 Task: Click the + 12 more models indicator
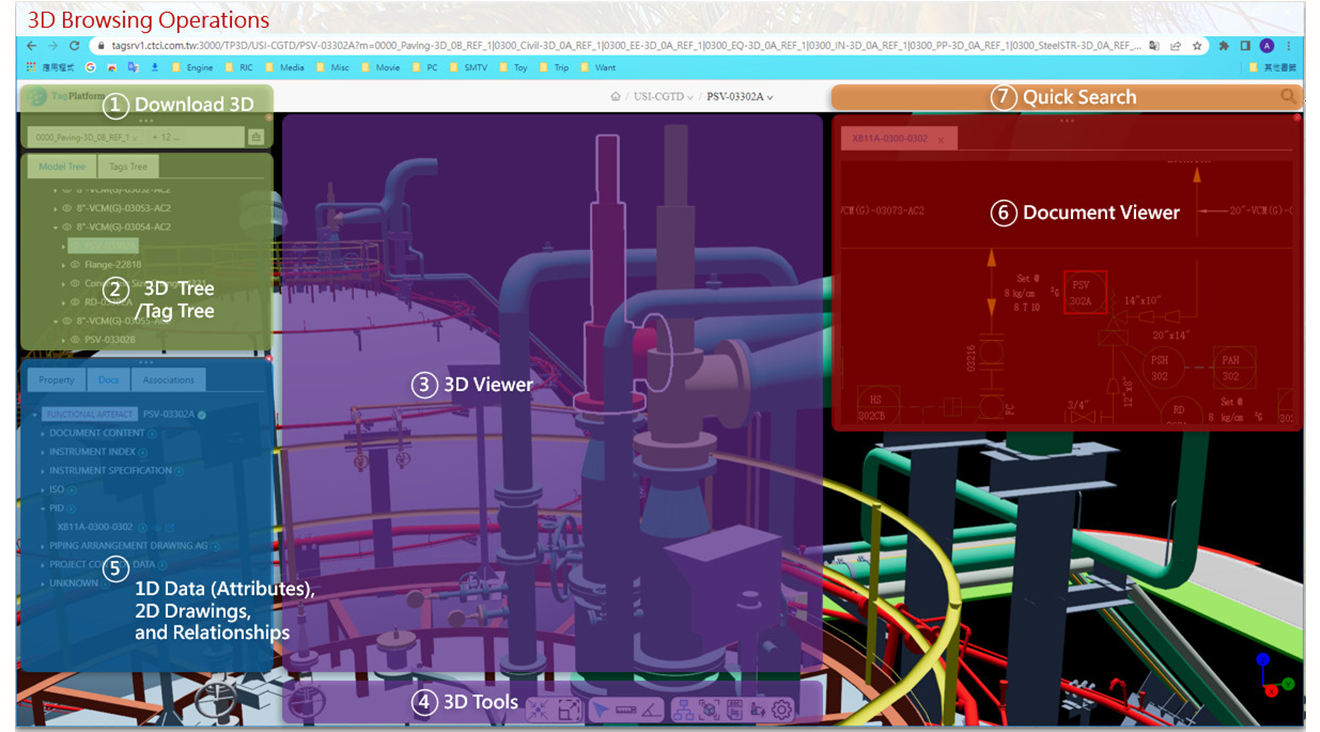pyautogui.click(x=166, y=137)
